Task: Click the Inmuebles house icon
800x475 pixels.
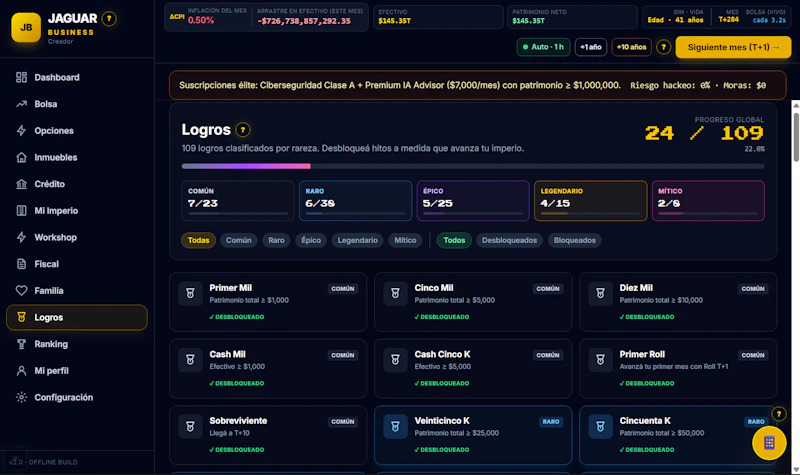Action: (x=21, y=157)
